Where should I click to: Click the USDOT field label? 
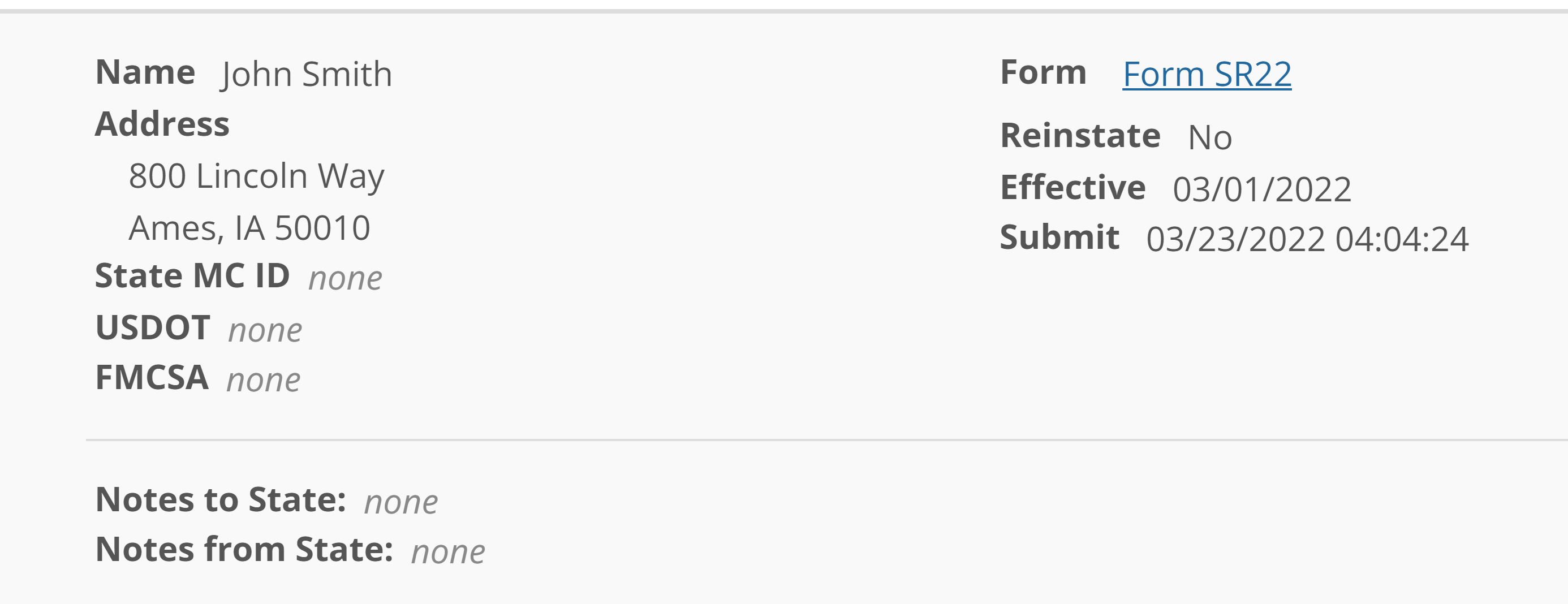tap(153, 327)
